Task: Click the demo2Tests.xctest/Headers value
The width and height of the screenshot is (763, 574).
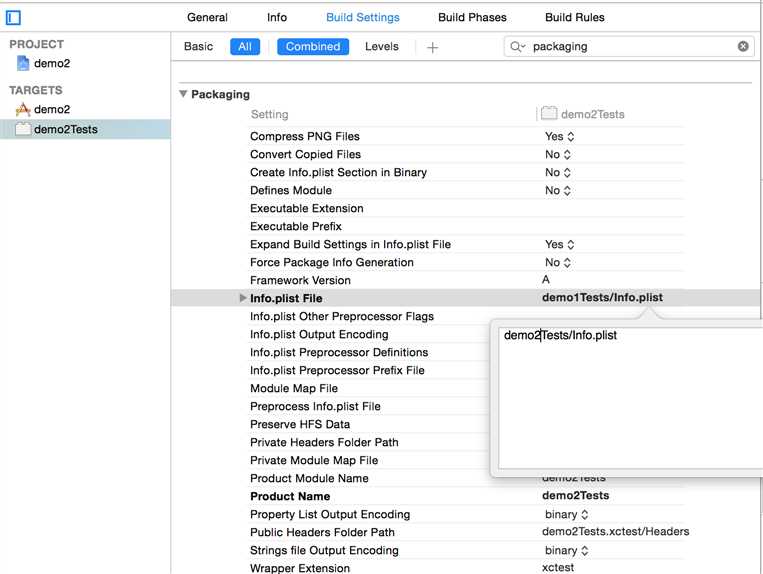Action: tap(616, 532)
